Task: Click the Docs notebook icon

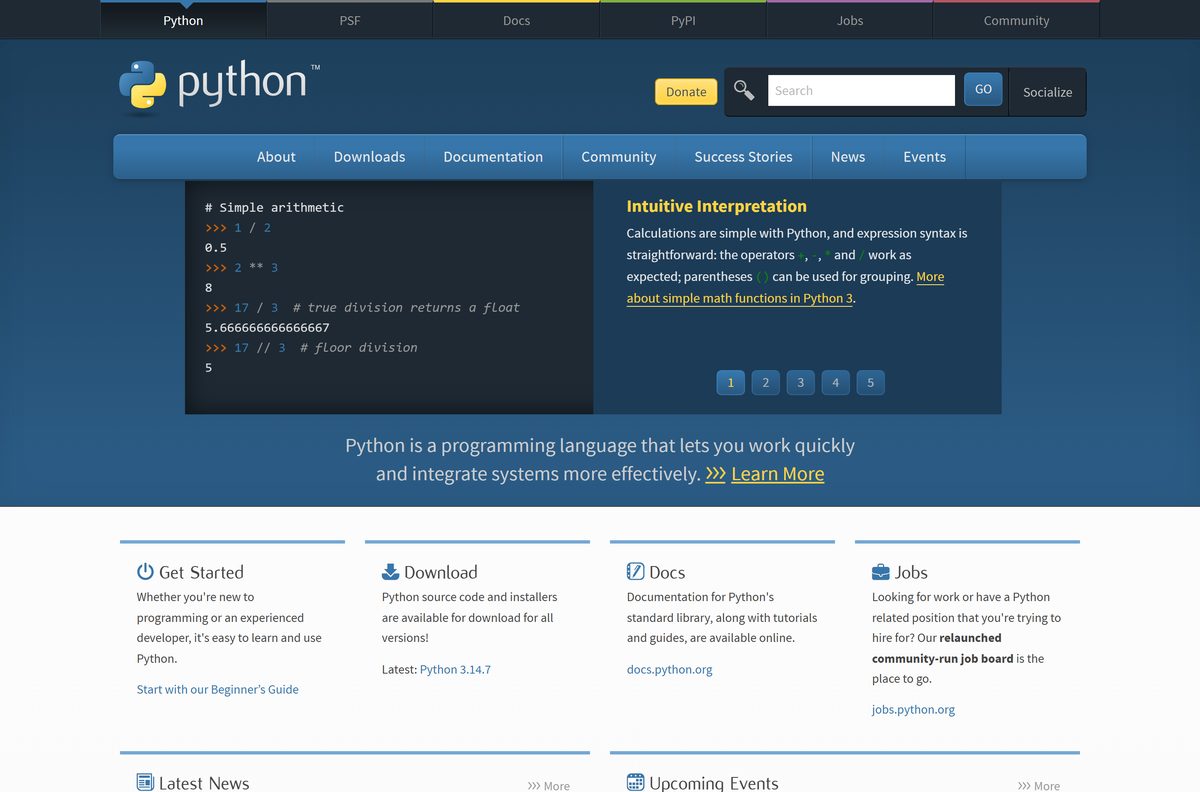Action: [635, 572]
